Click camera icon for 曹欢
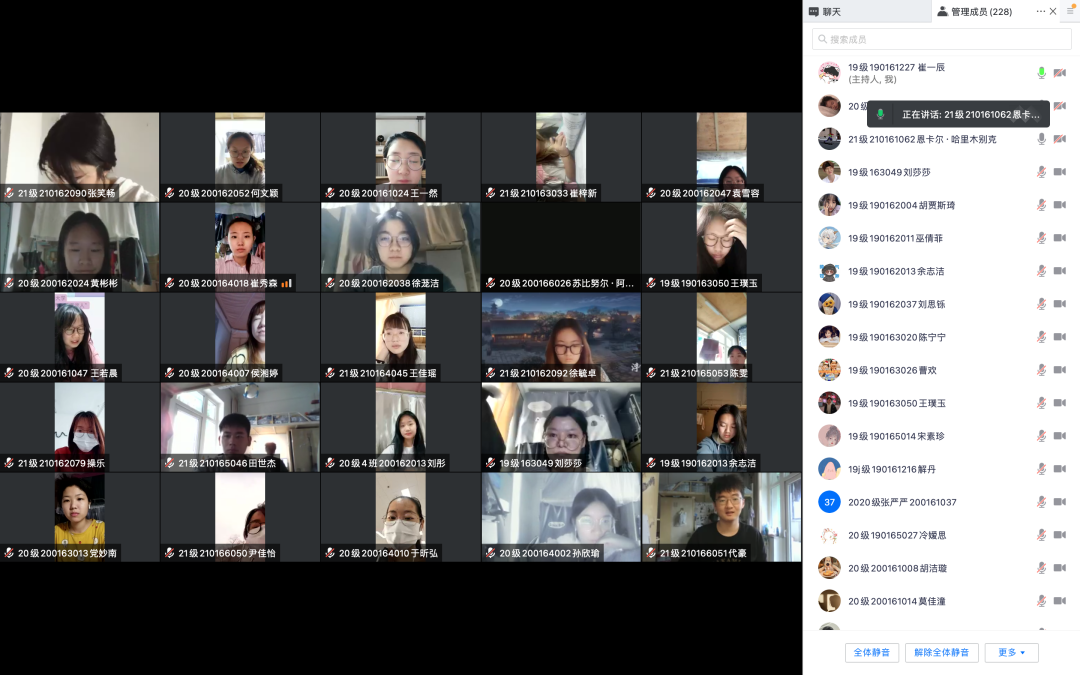Image resolution: width=1080 pixels, height=675 pixels. (1060, 370)
